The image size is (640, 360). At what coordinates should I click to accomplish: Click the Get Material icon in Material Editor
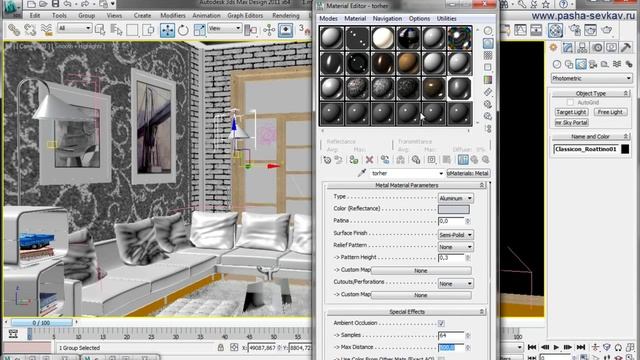[x=327, y=160]
